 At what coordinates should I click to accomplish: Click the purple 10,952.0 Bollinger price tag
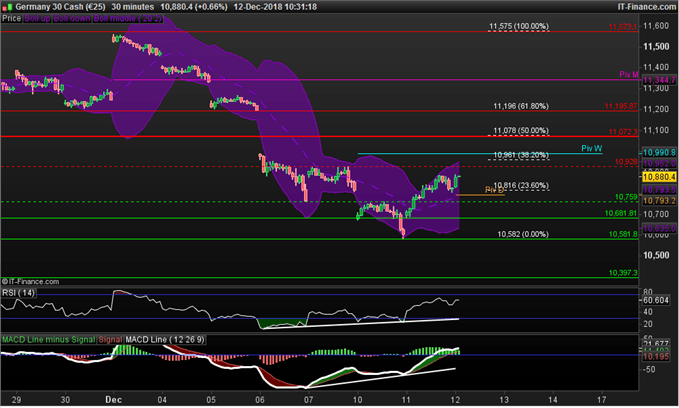pyautogui.click(x=659, y=164)
